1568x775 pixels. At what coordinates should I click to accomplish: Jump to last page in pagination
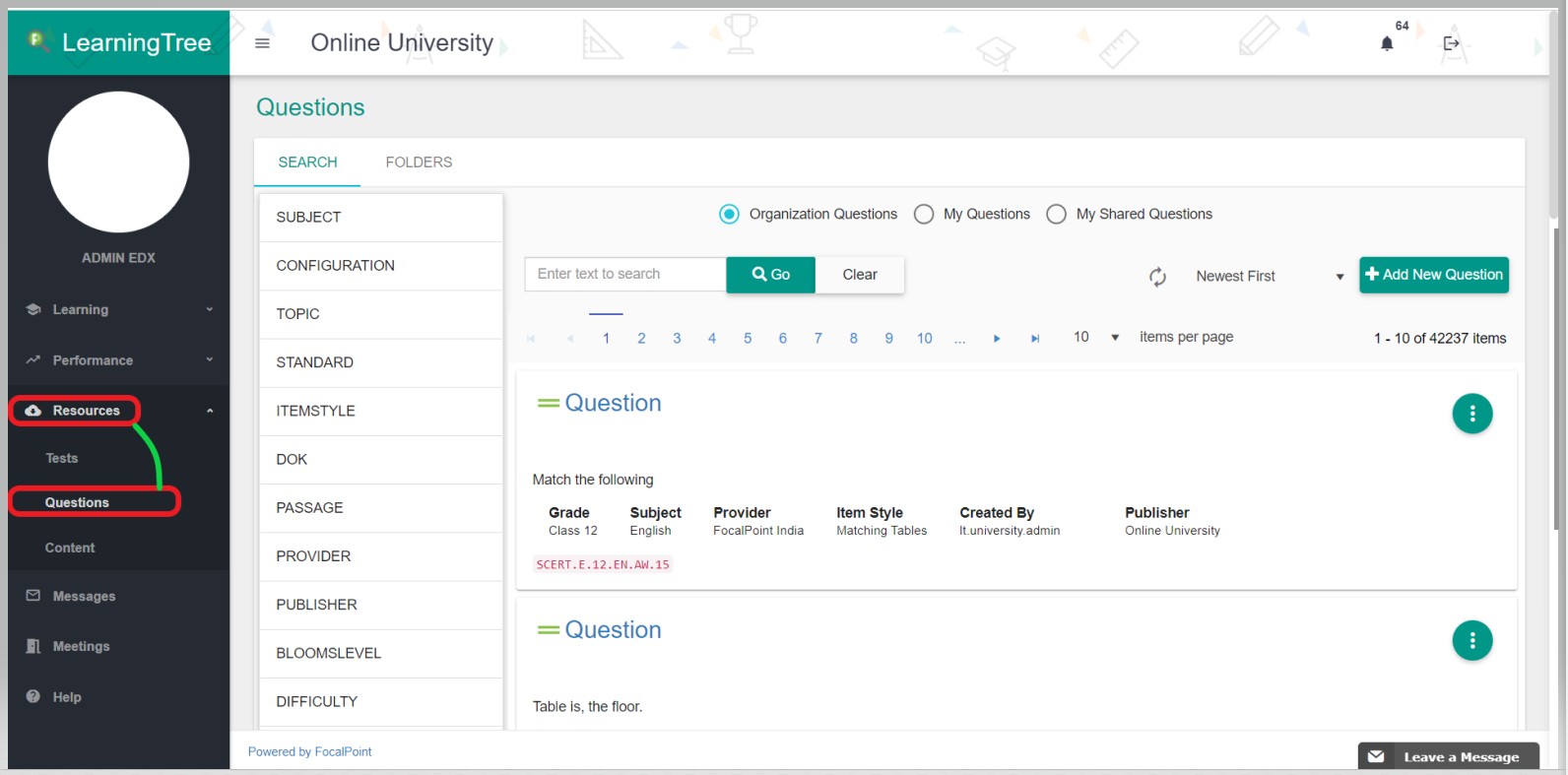1035,339
